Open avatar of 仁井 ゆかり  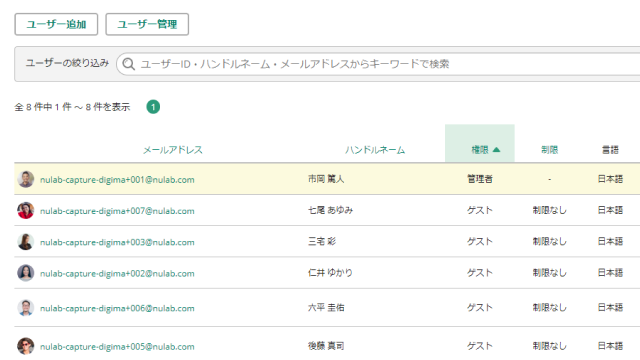26,273
